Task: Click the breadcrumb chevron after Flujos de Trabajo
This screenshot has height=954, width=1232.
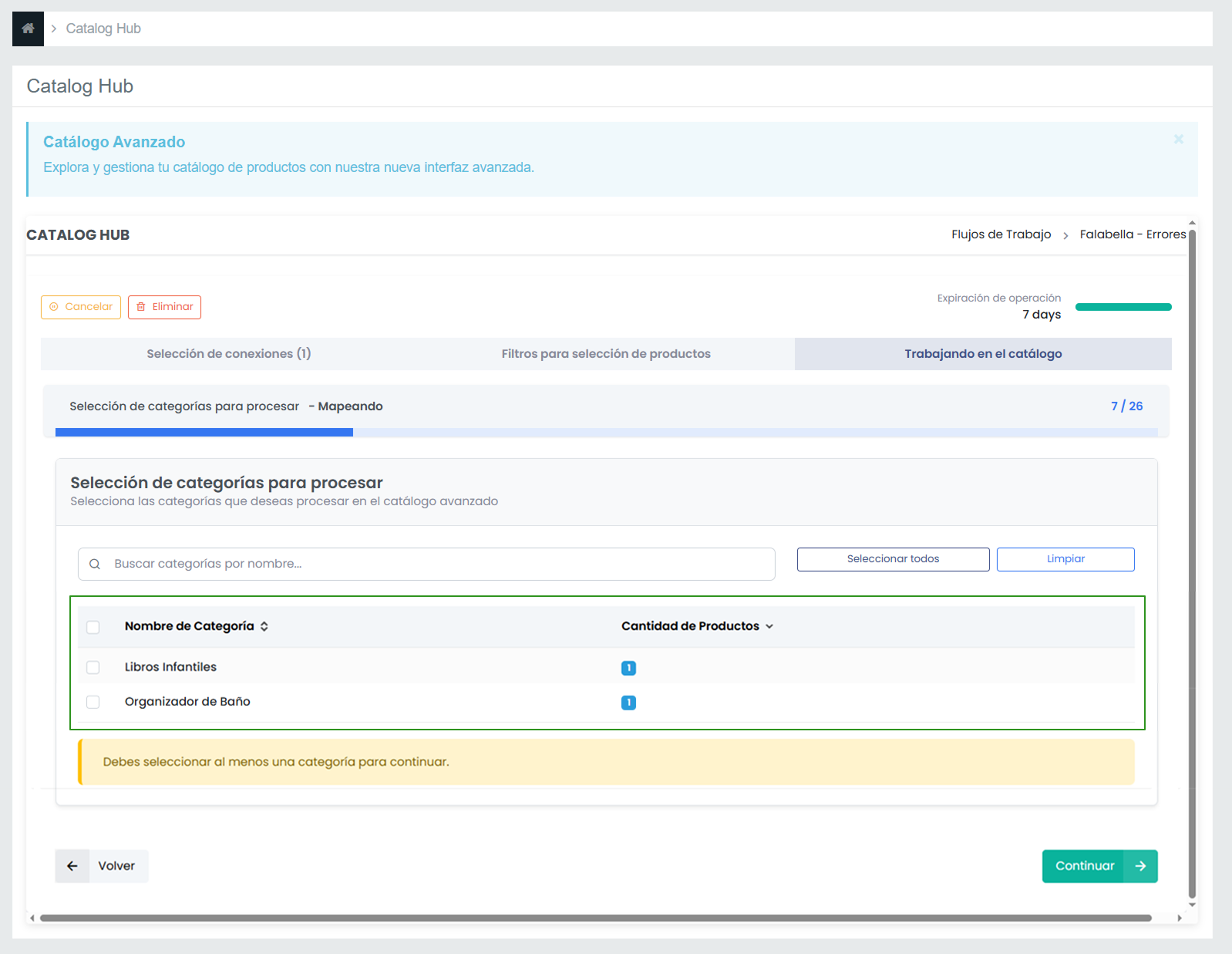Action: (1065, 236)
